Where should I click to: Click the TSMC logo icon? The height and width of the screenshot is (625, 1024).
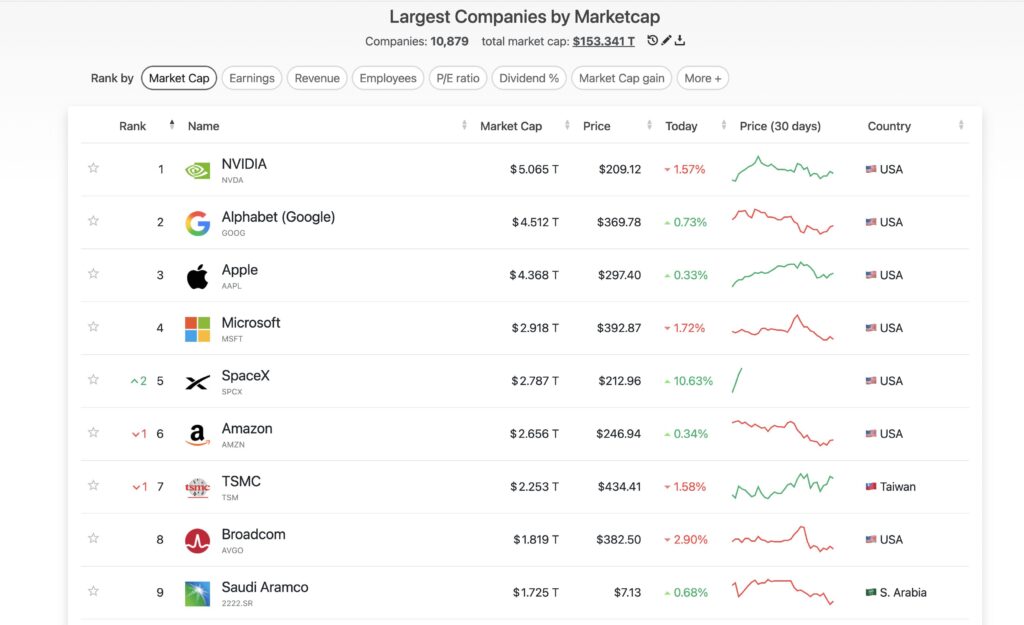[x=197, y=488]
